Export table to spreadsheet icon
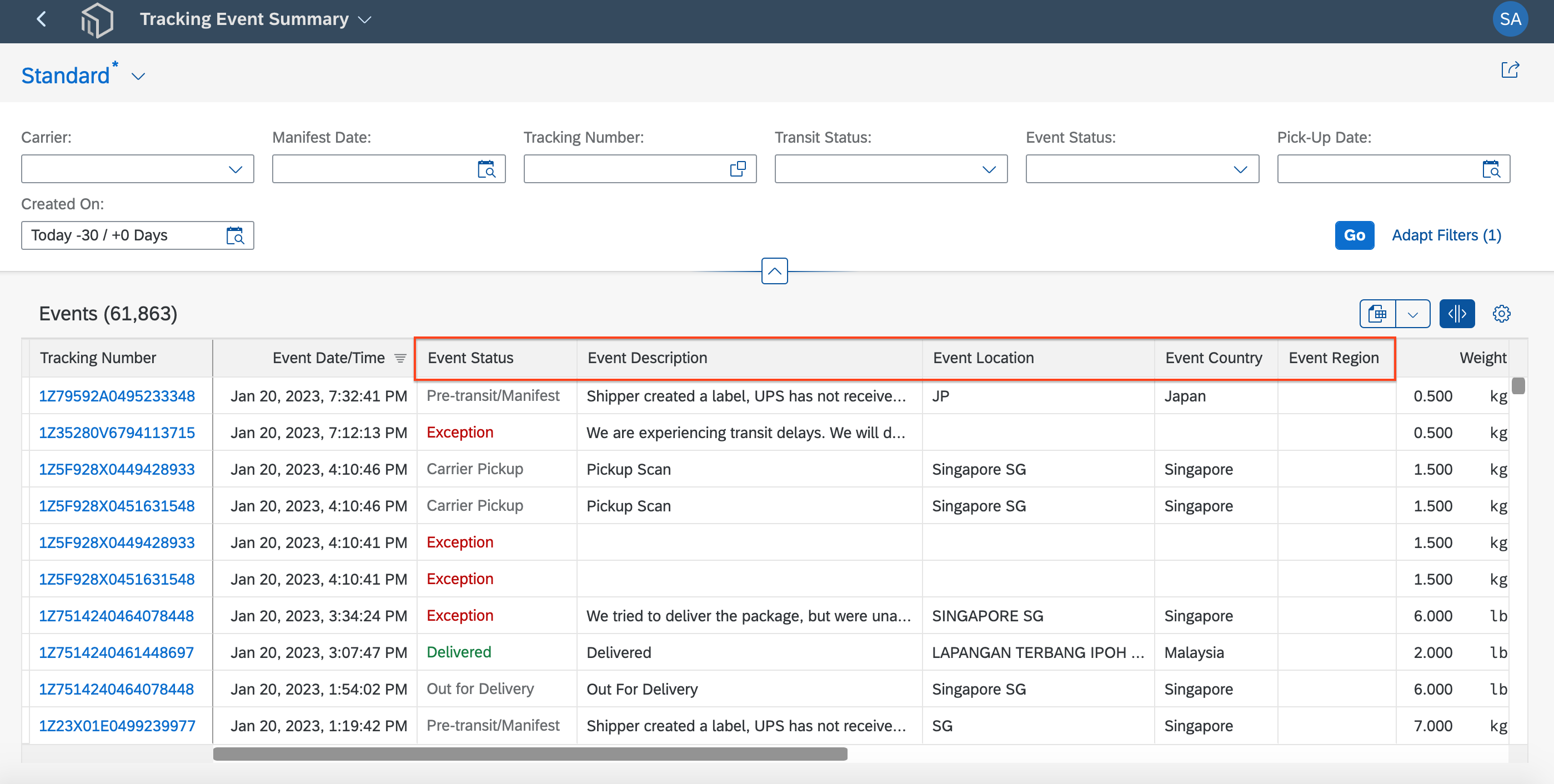Viewport: 1554px width, 784px height. coord(1378,314)
